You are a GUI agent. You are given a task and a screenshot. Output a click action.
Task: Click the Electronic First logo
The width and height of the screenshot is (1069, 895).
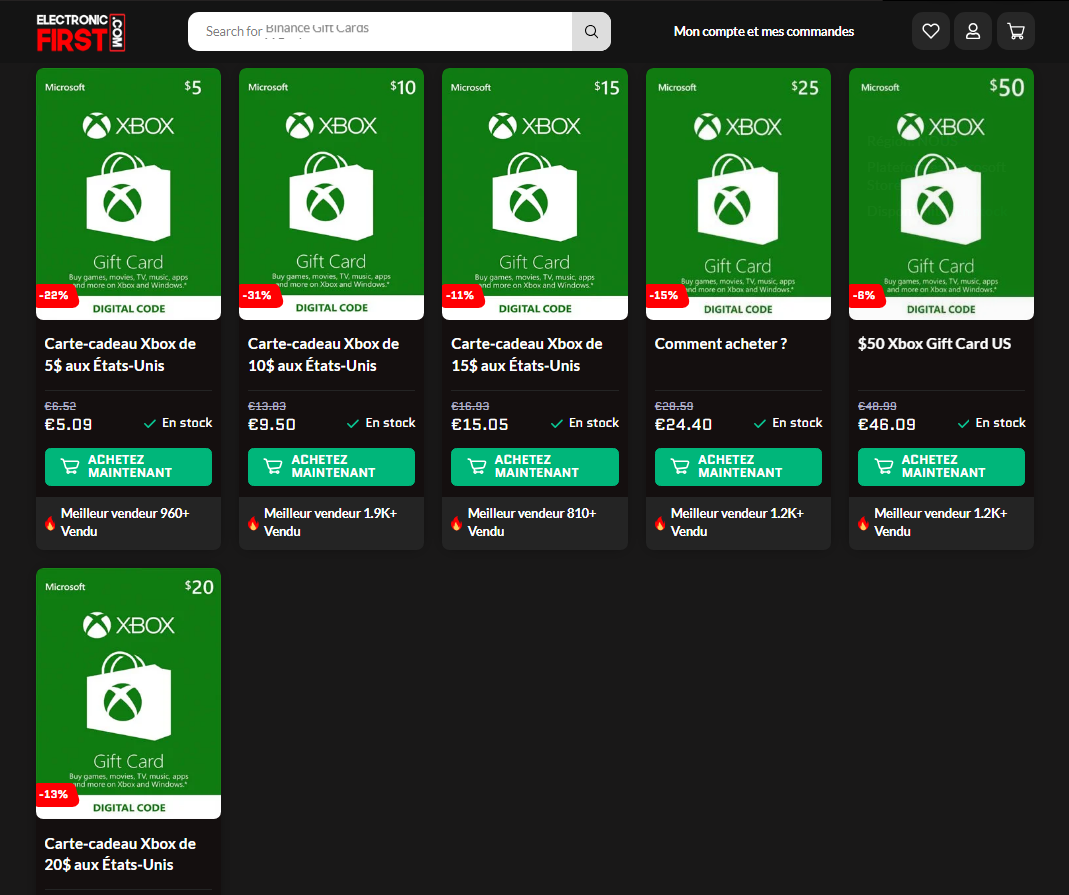80,32
